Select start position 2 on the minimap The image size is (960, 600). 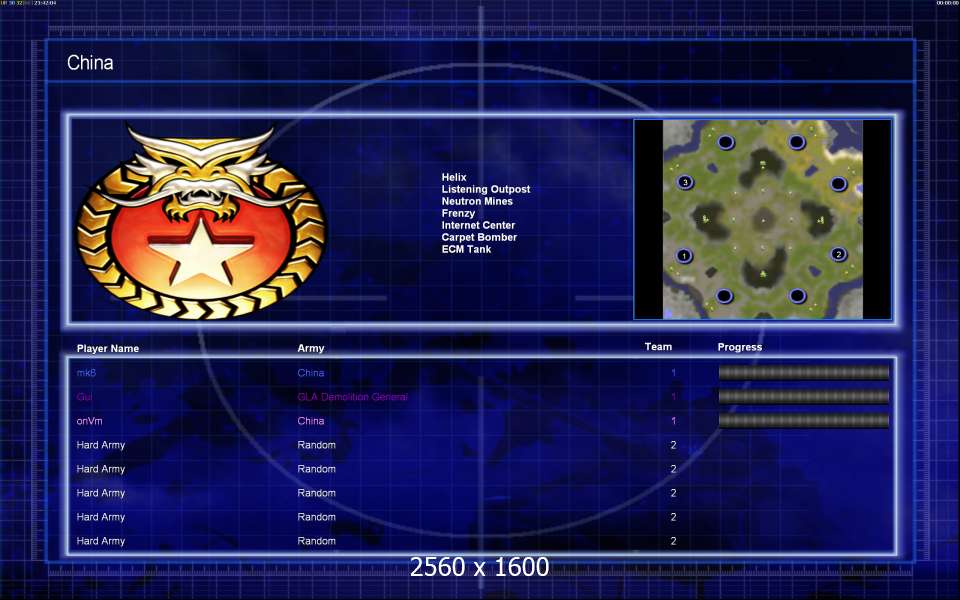[x=838, y=253]
